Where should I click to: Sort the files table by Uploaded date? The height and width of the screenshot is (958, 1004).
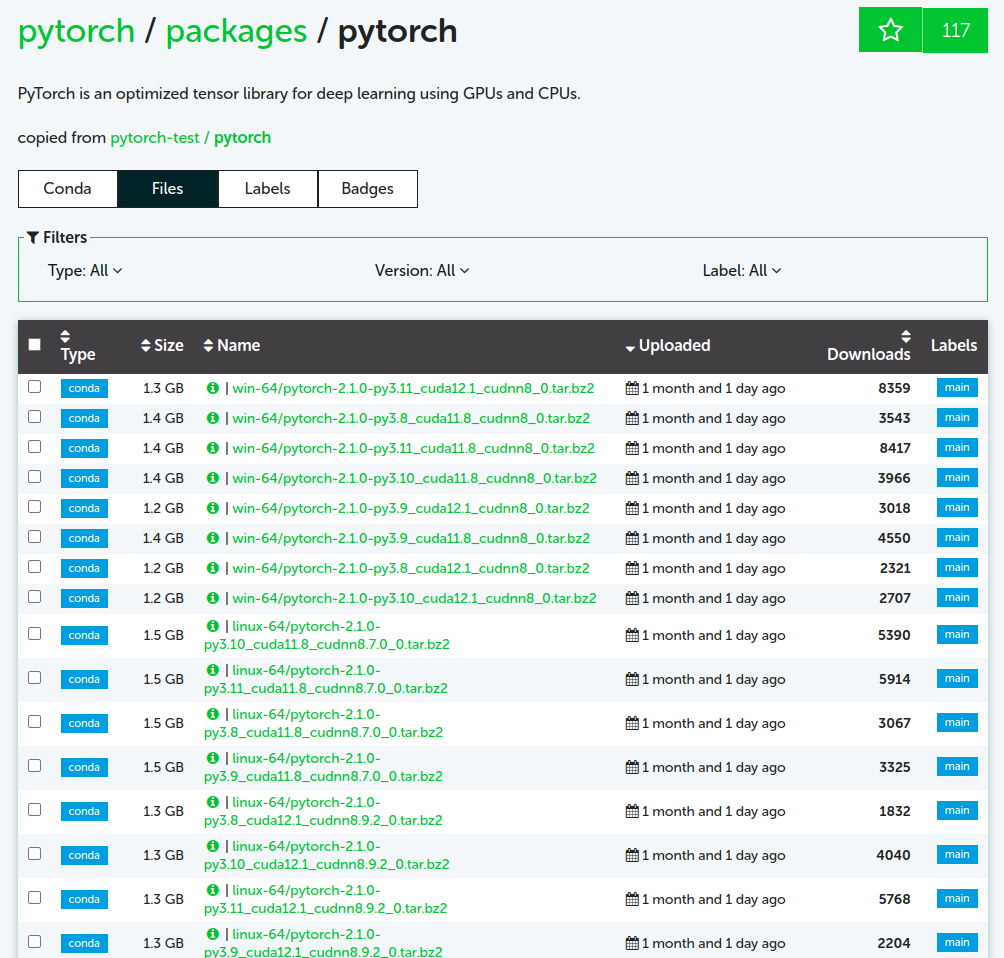click(x=668, y=346)
